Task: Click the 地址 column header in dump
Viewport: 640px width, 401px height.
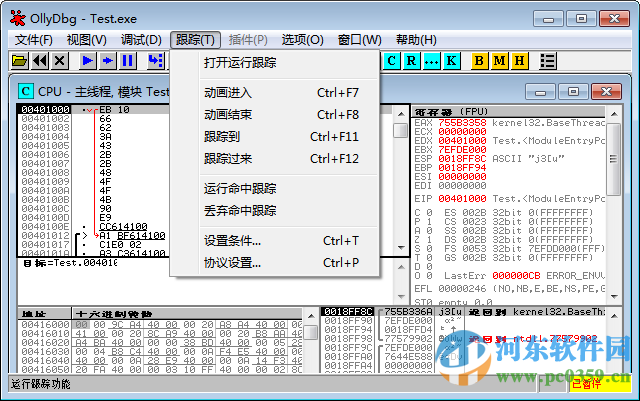Action: point(44,314)
